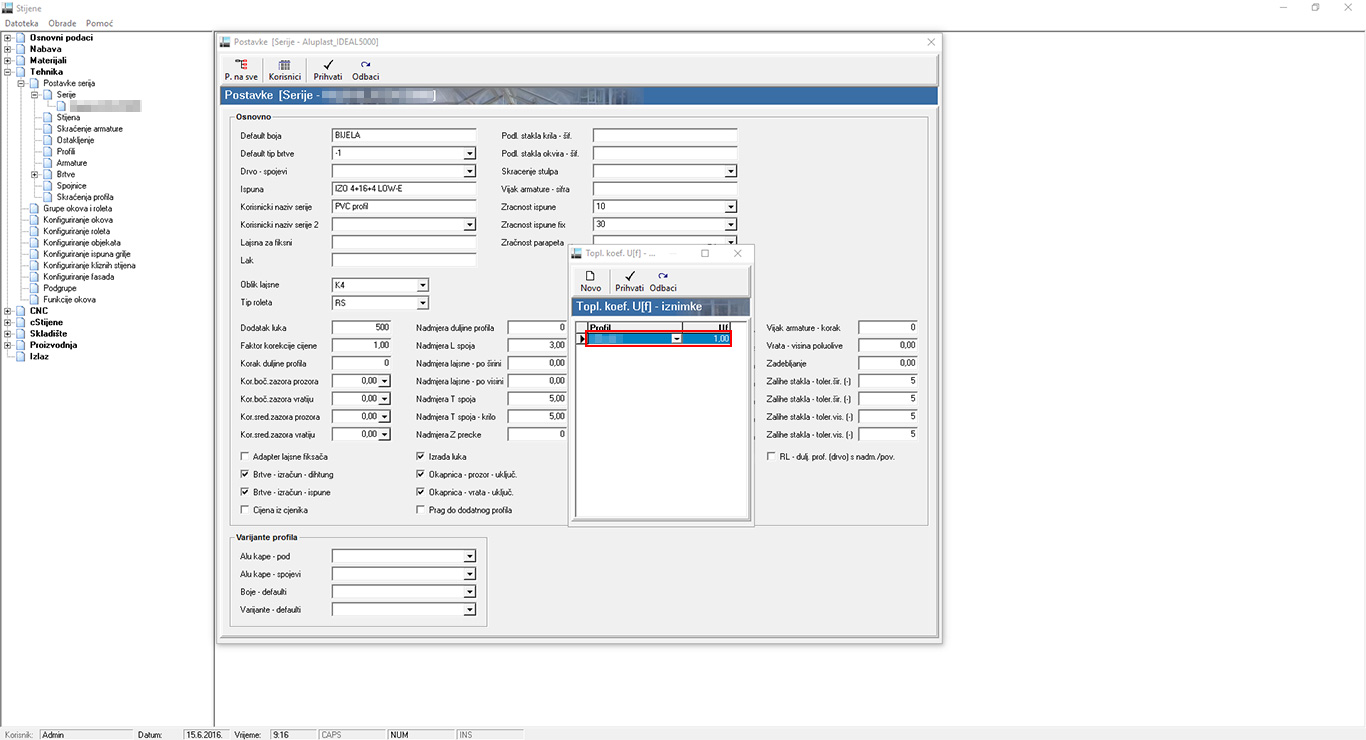Open 'Skraćenja profila' tree node
Screen dimensions: 1366x740
tap(85, 197)
